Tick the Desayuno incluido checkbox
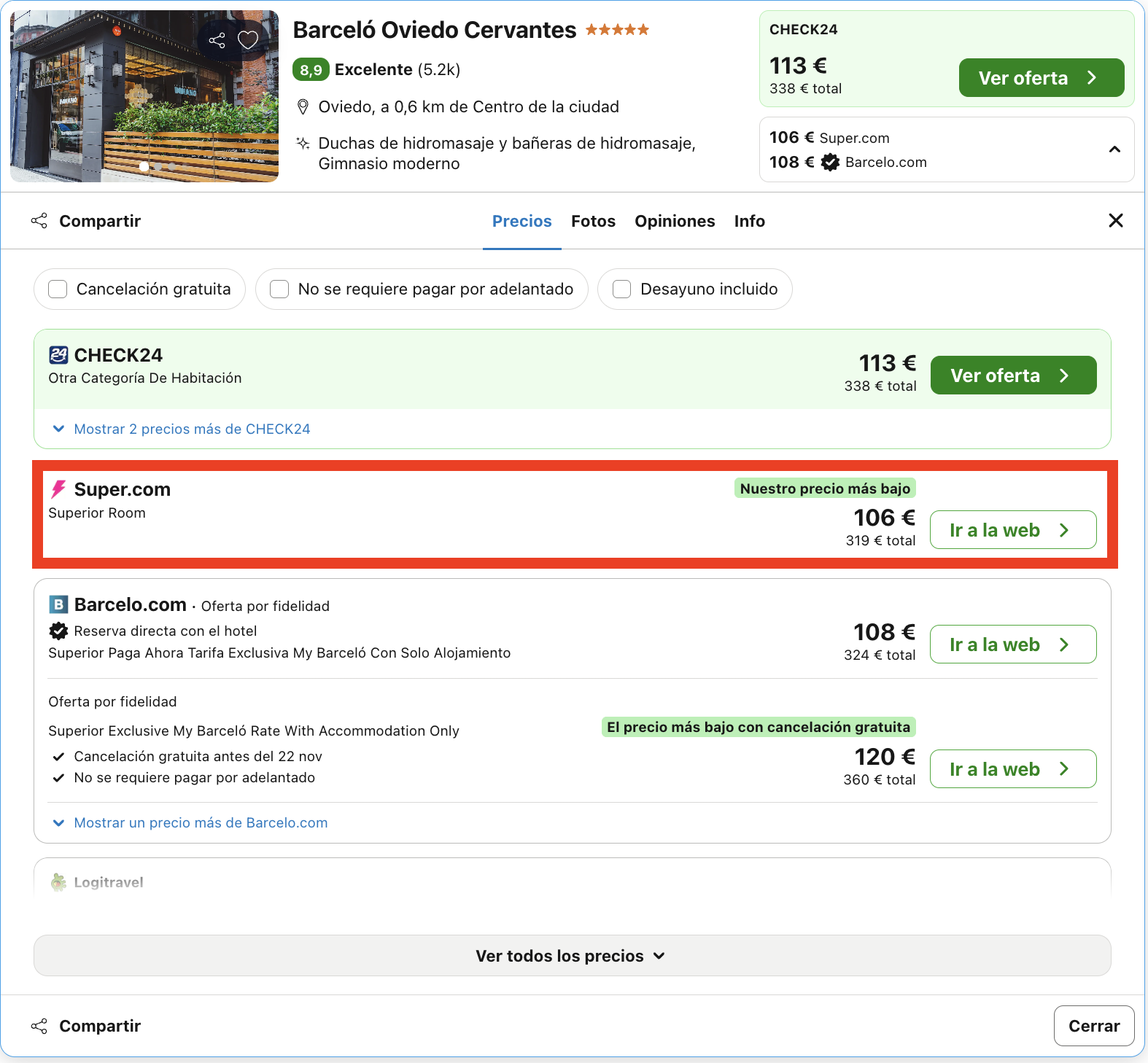 (621, 289)
